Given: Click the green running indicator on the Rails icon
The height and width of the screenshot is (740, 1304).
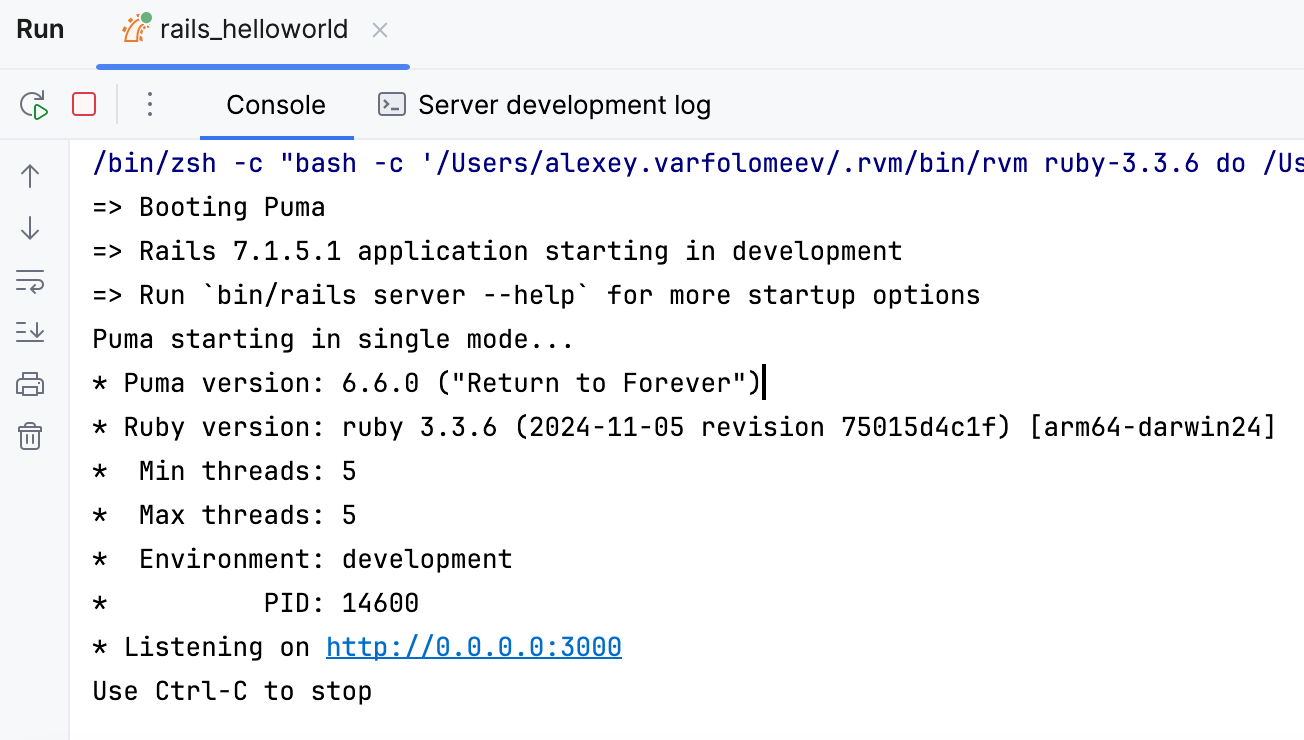Looking at the screenshot, I should coord(146,17).
